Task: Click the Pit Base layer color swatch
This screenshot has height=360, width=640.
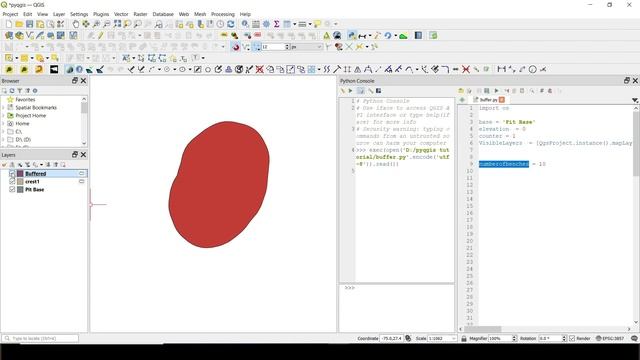Action: [x=20, y=189]
